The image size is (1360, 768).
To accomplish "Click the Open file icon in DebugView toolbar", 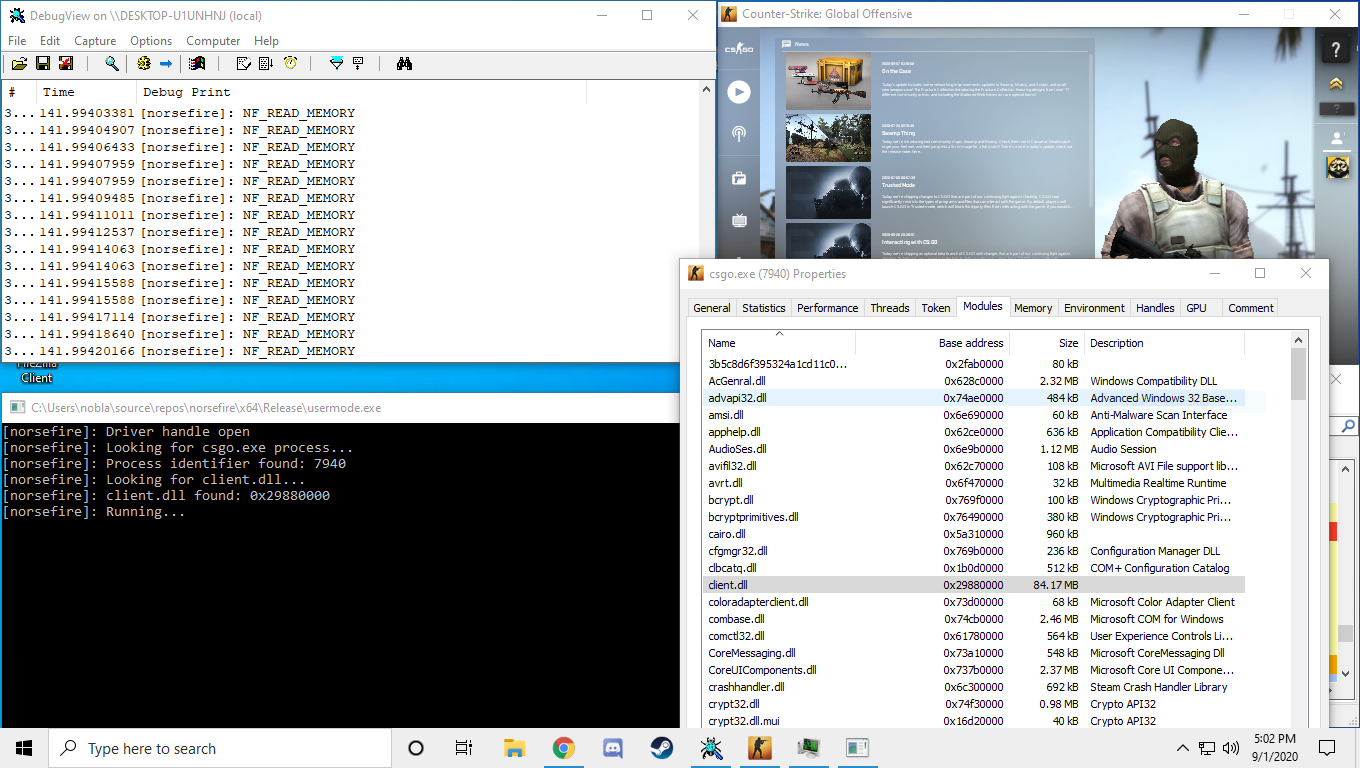I will coord(19,63).
